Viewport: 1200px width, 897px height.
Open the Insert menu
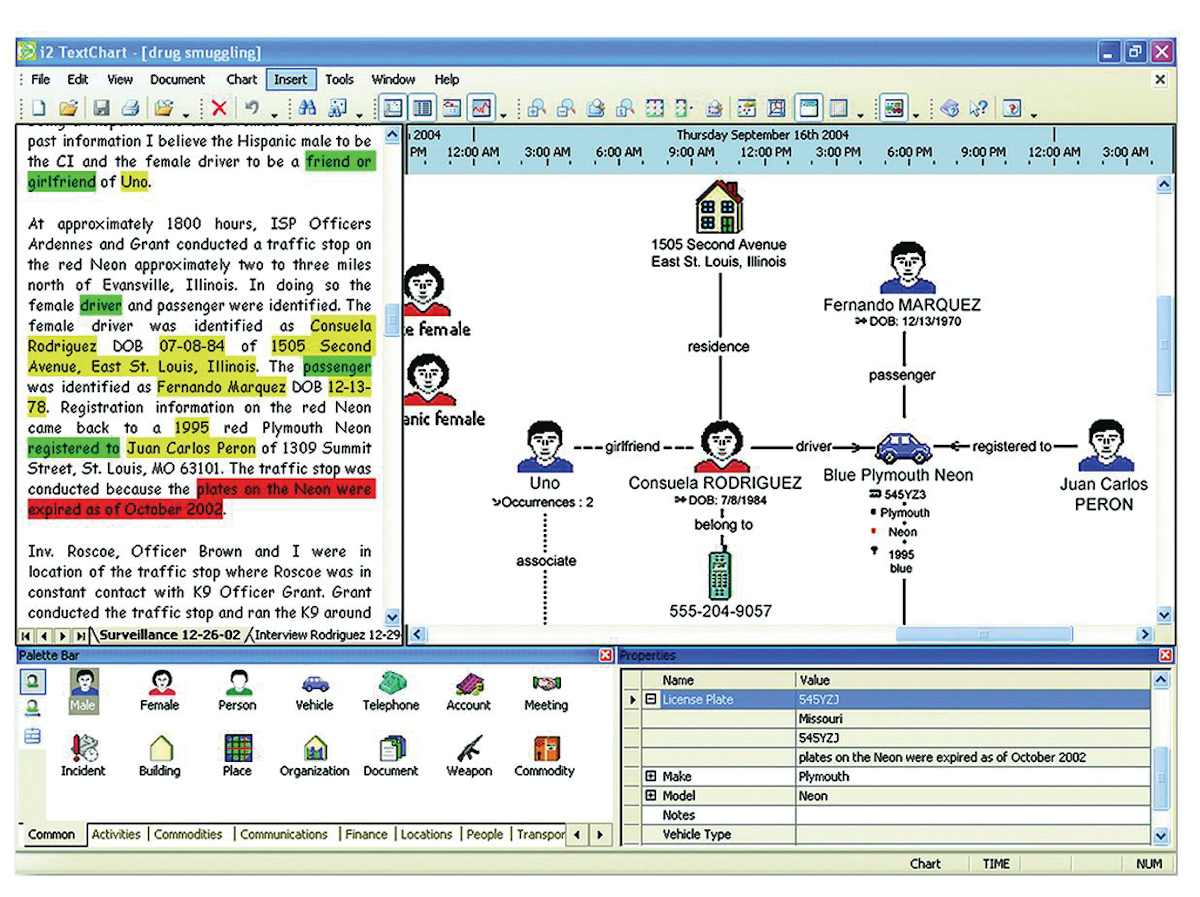coord(290,79)
